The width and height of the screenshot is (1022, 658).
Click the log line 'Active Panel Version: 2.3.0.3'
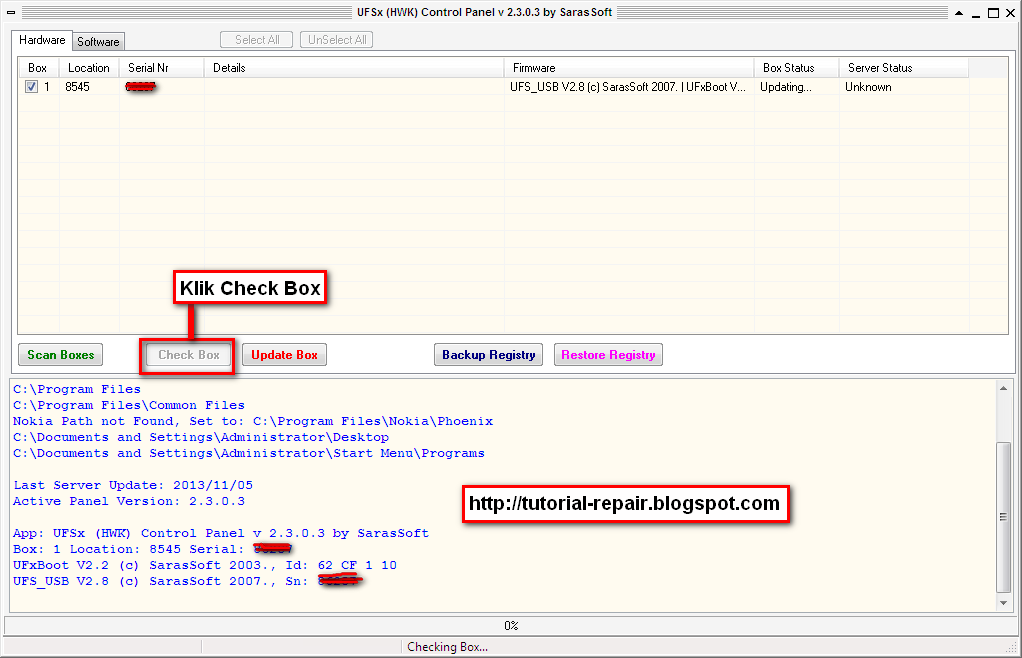coord(129,502)
